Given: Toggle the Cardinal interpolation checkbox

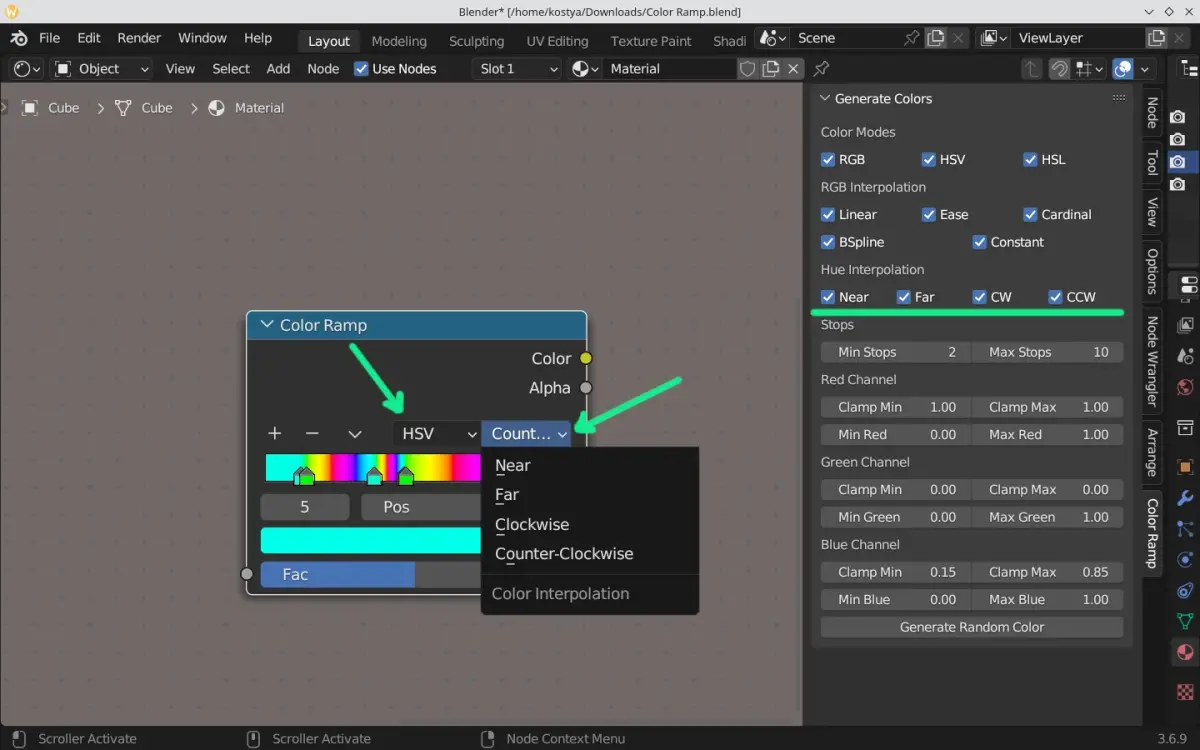Looking at the screenshot, I should click(x=1030, y=214).
